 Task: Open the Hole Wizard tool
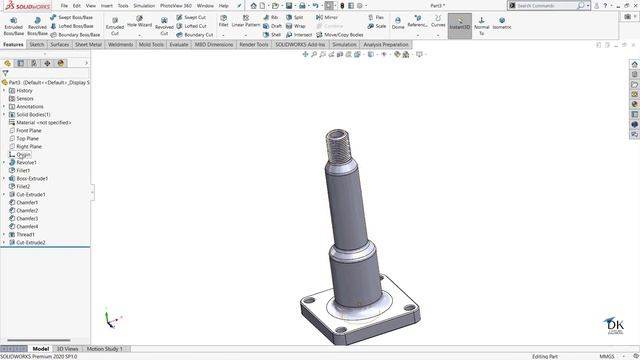pos(139,21)
